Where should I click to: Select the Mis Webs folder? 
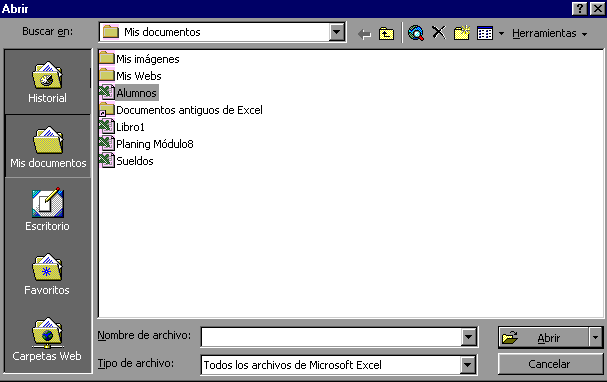[130, 76]
